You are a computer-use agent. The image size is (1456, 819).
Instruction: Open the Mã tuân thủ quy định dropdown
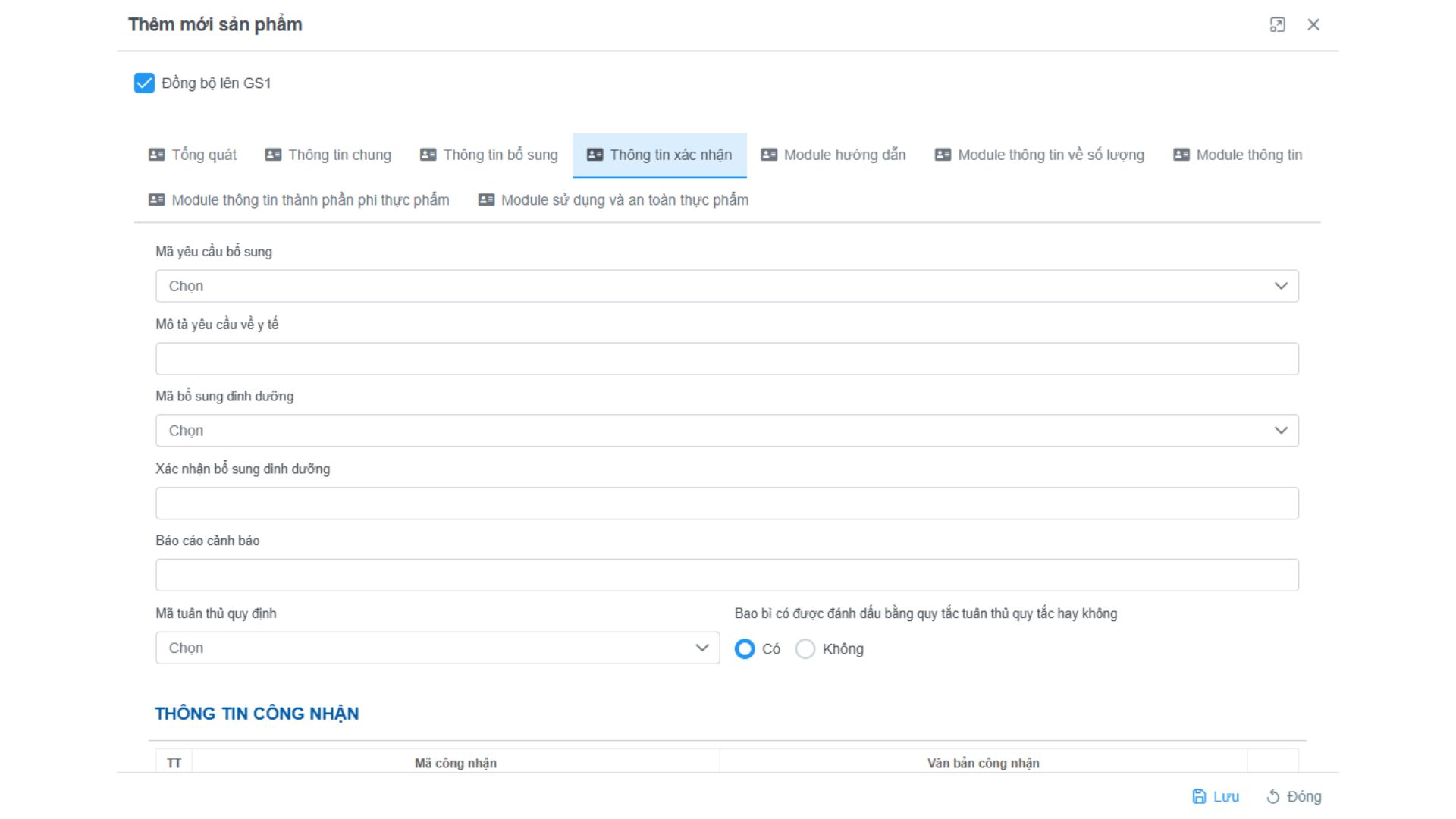coord(437,648)
